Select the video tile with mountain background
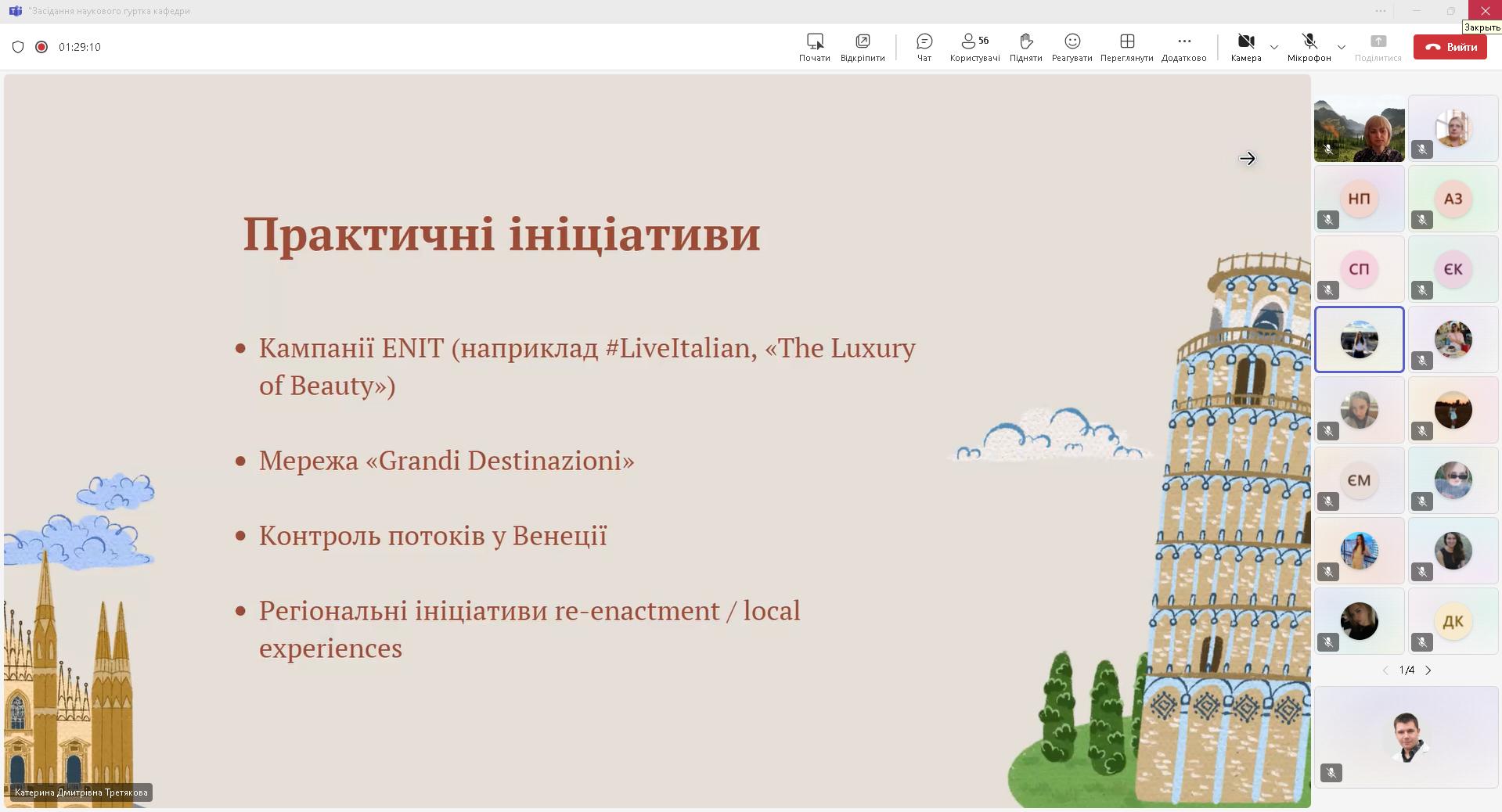This screenshot has width=1502, height=812. (x=1360, y=128)
